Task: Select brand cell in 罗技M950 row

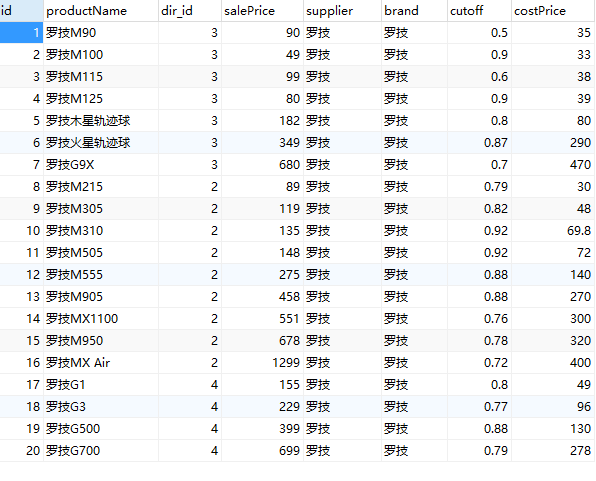Action: click(x=414, y=341)
